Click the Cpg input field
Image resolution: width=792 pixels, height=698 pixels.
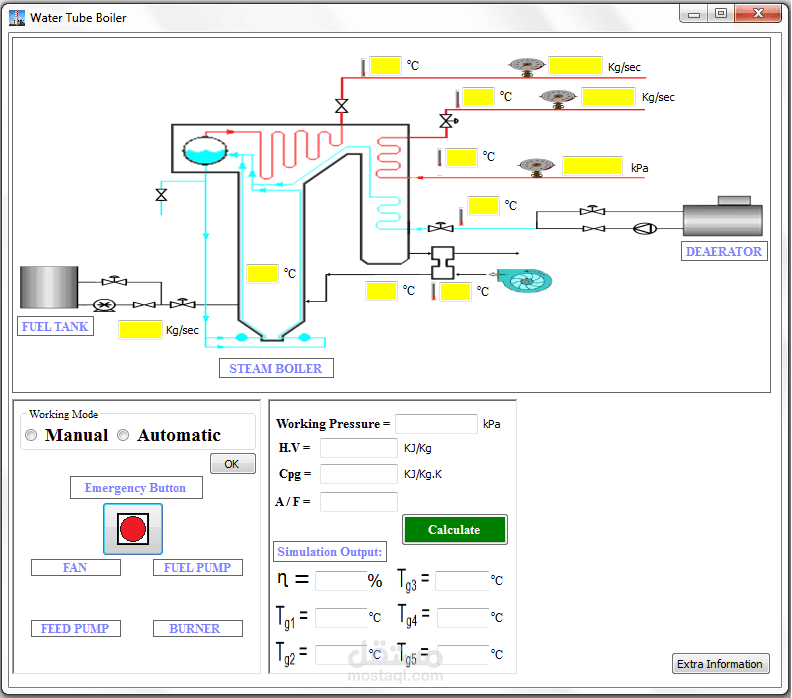[x=359, y=474]
